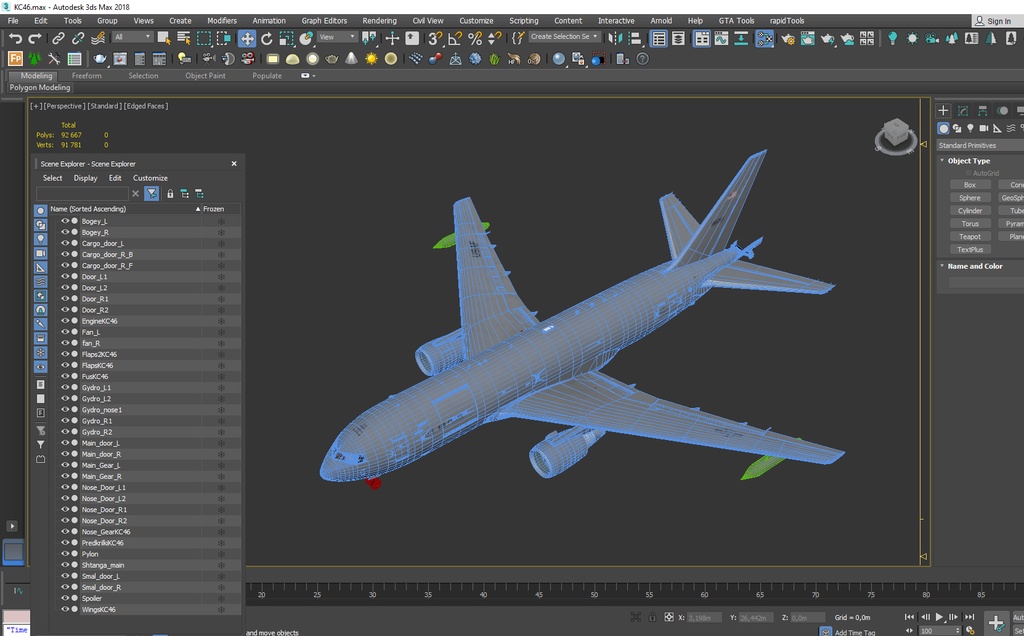
Task: Open the Modifiers menu
Action: click(x=222, y=20)
